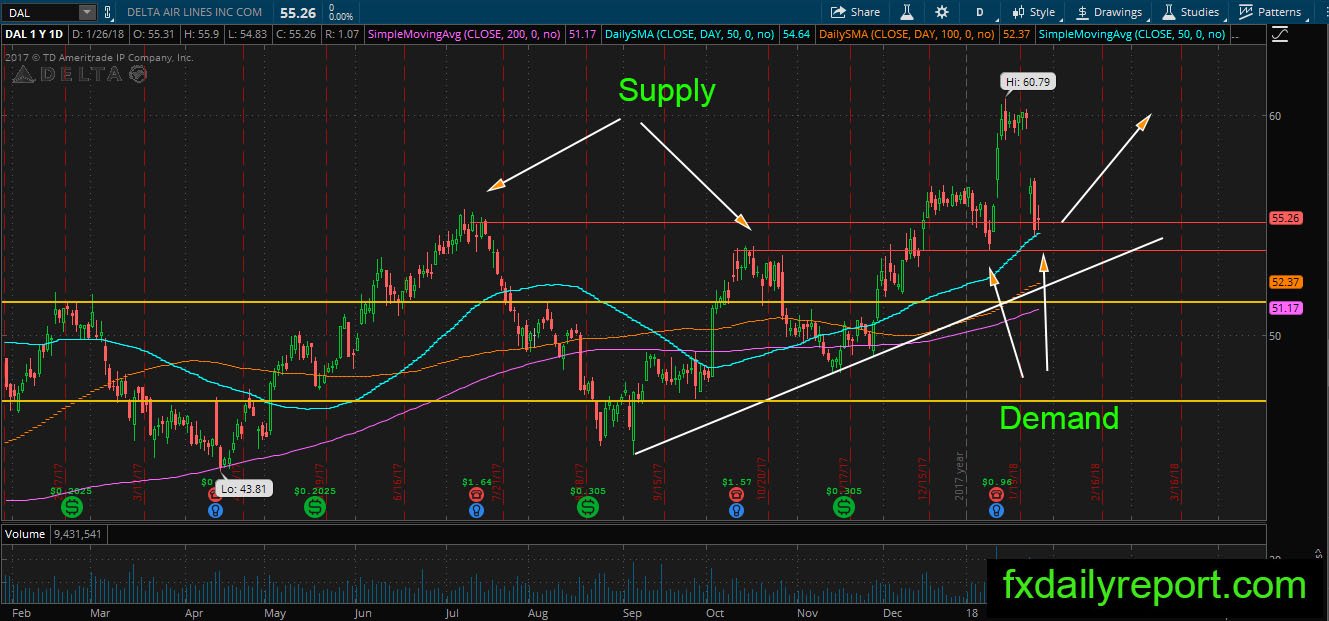1329x621 pixels.
Task: Click the November $0.305 dividend icon
Action: (x=844, y=508)
